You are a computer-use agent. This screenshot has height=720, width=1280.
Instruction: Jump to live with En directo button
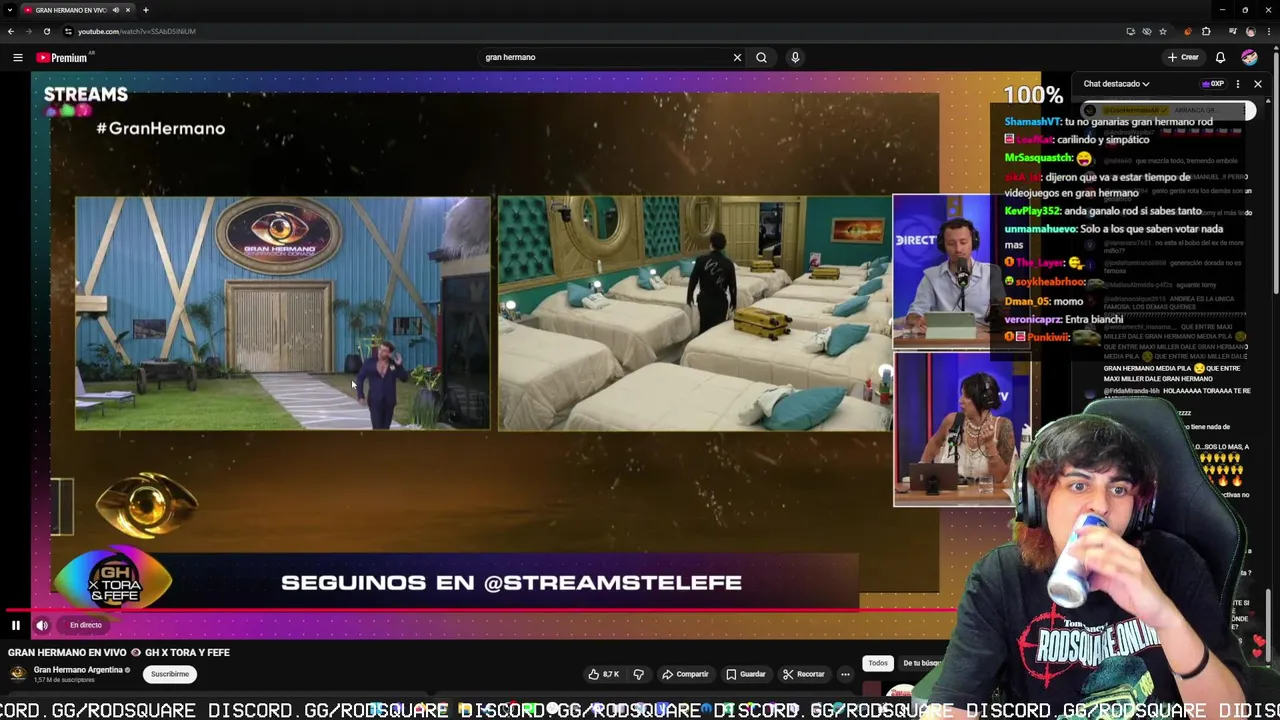pos(86,625)
